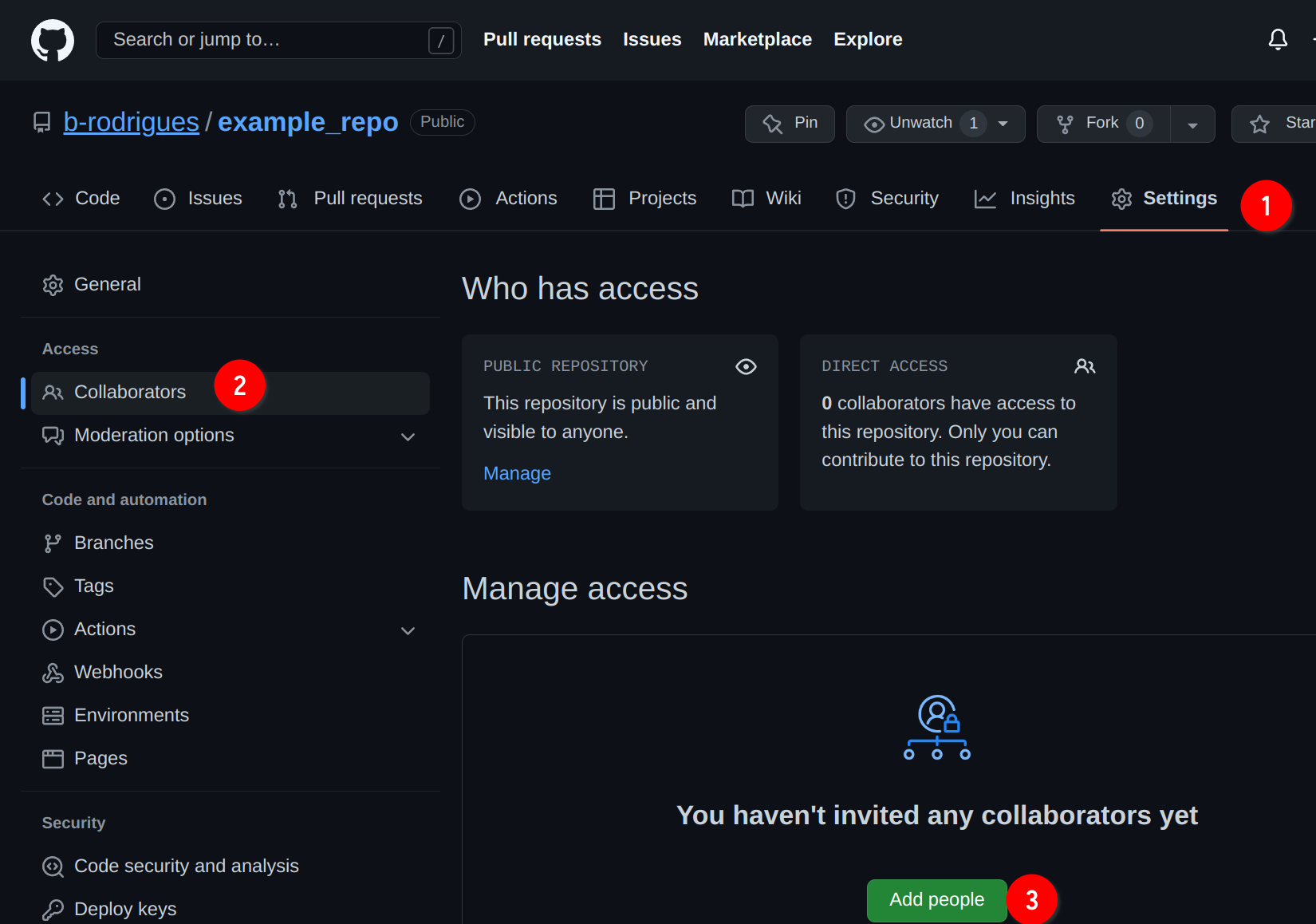Open Tags settings
The image size is (1316, 924).
(230, 586)
